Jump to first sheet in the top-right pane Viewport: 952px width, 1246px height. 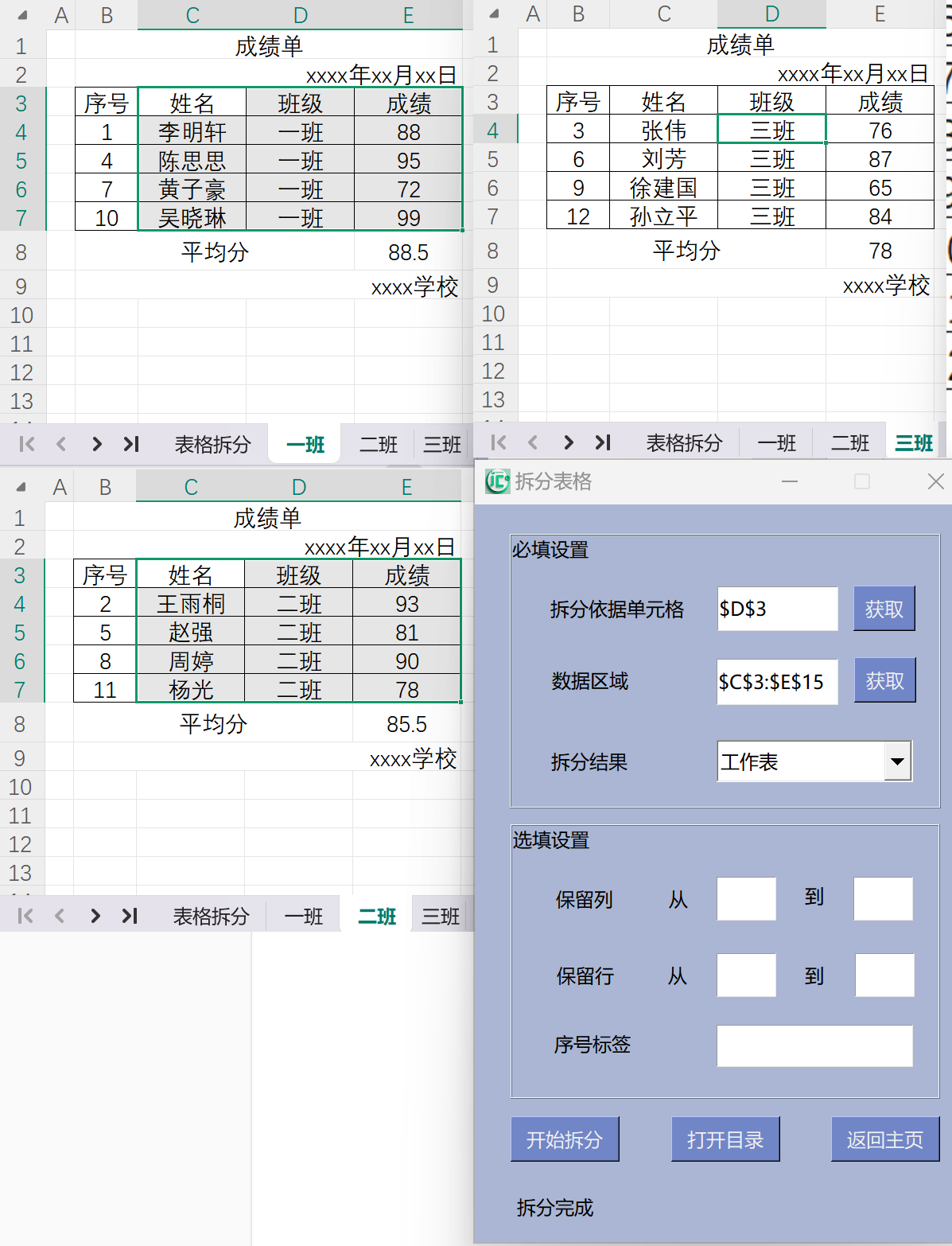(498, 442)
